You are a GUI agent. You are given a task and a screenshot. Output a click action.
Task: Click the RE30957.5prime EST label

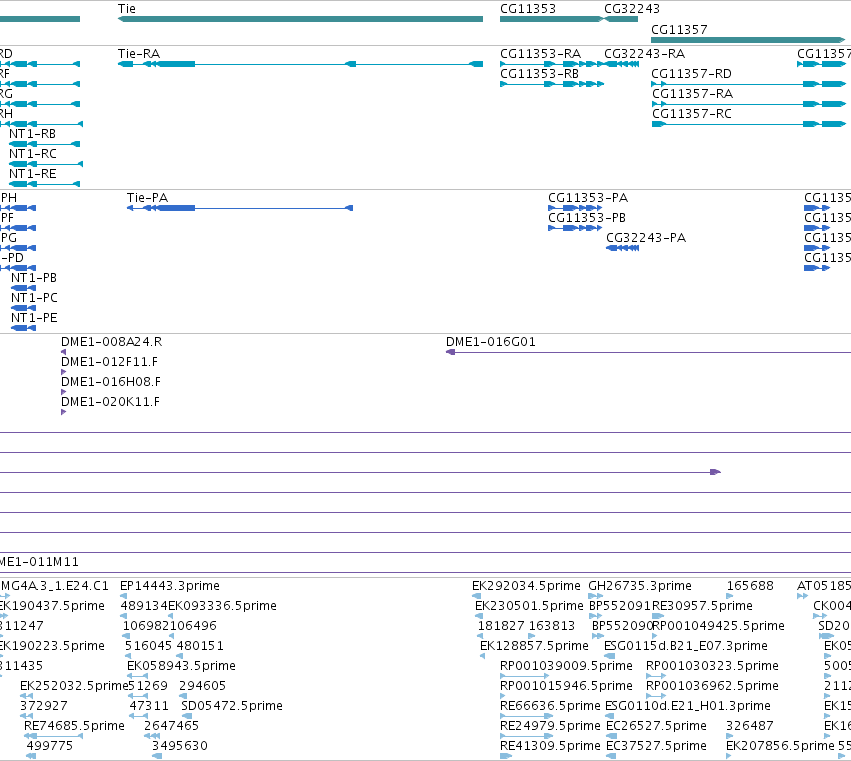click(702, 606)
